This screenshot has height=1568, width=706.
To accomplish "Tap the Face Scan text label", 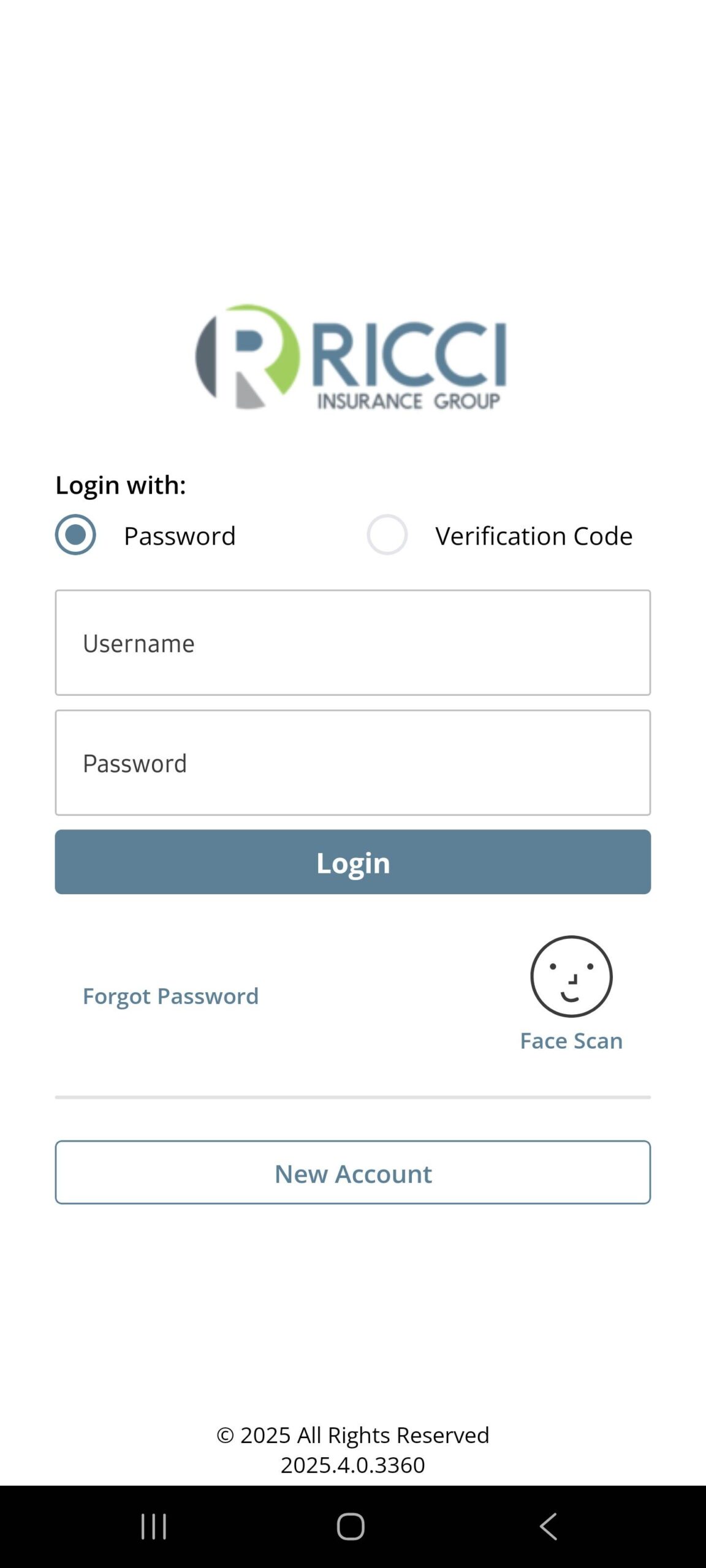I will coord(571,1041).
